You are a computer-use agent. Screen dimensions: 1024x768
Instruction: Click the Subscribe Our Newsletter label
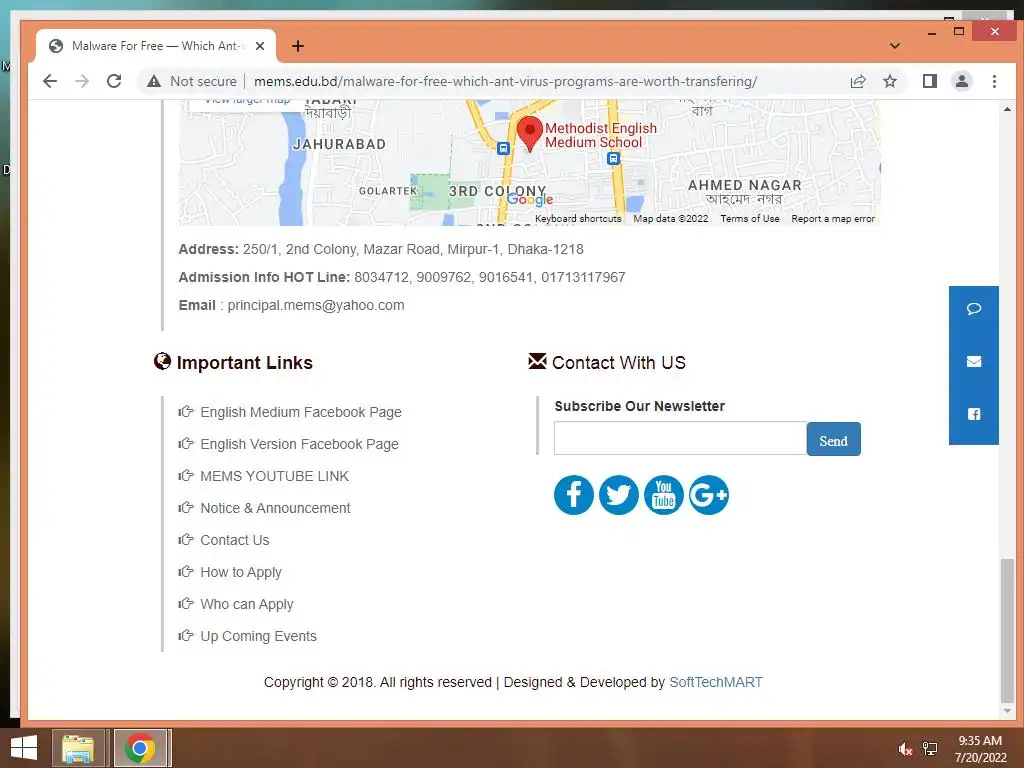click(639, 406)
